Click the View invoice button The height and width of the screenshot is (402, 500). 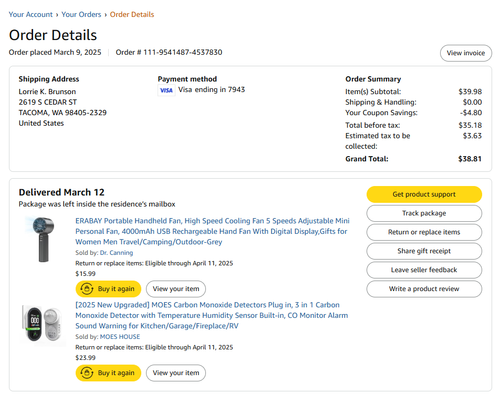click(x=466, y=53)
